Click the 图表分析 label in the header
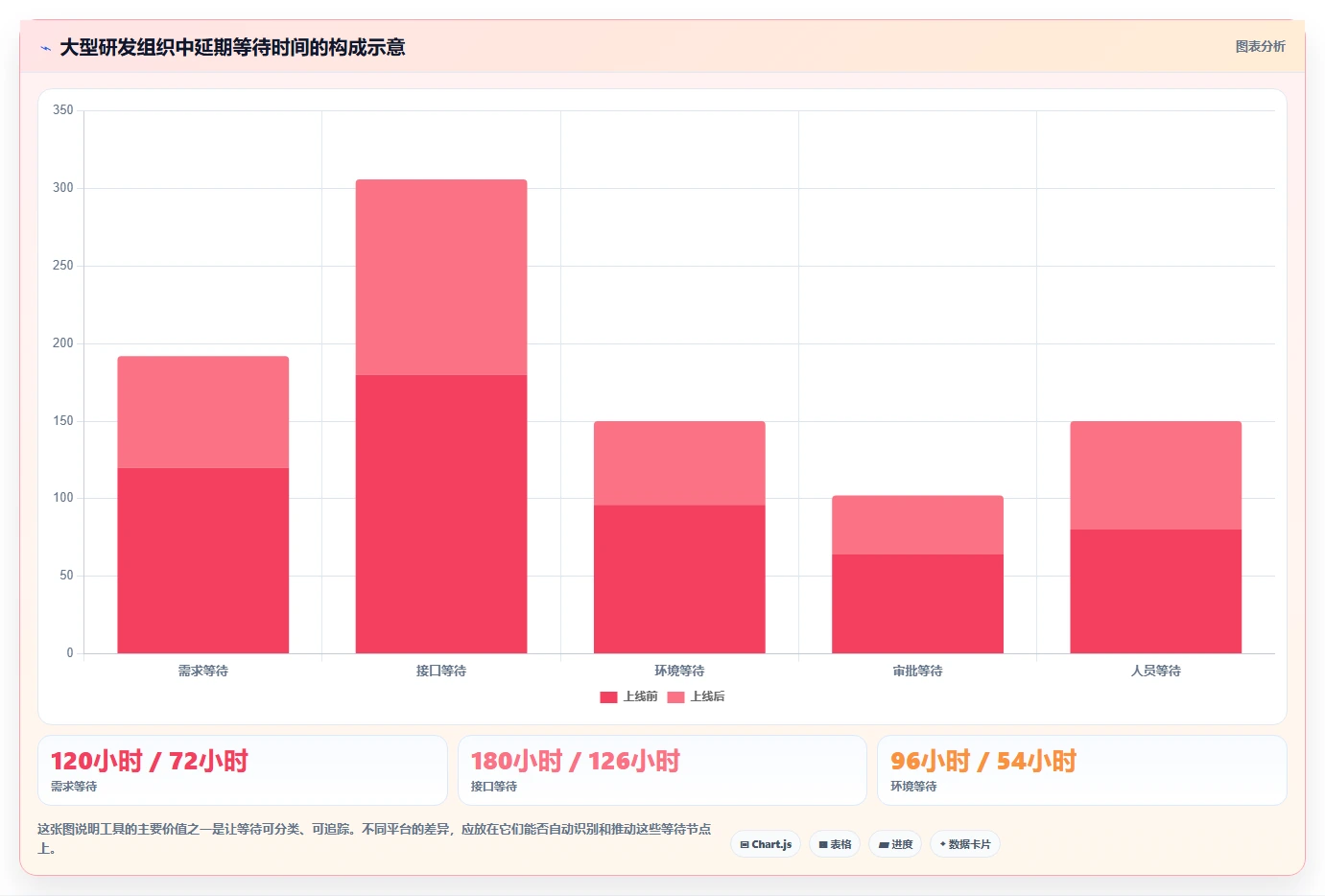 1260,46
